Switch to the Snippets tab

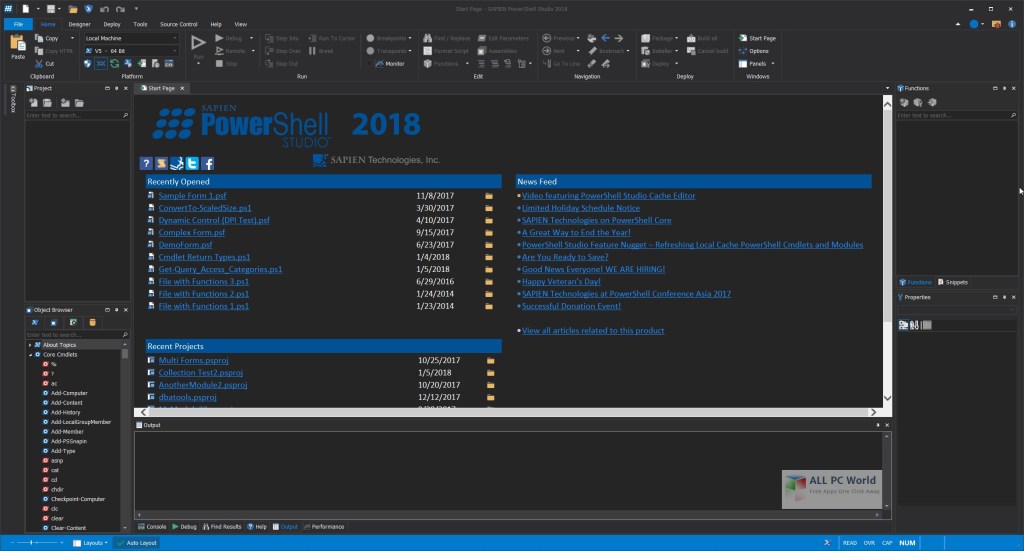tap(953, 283)
